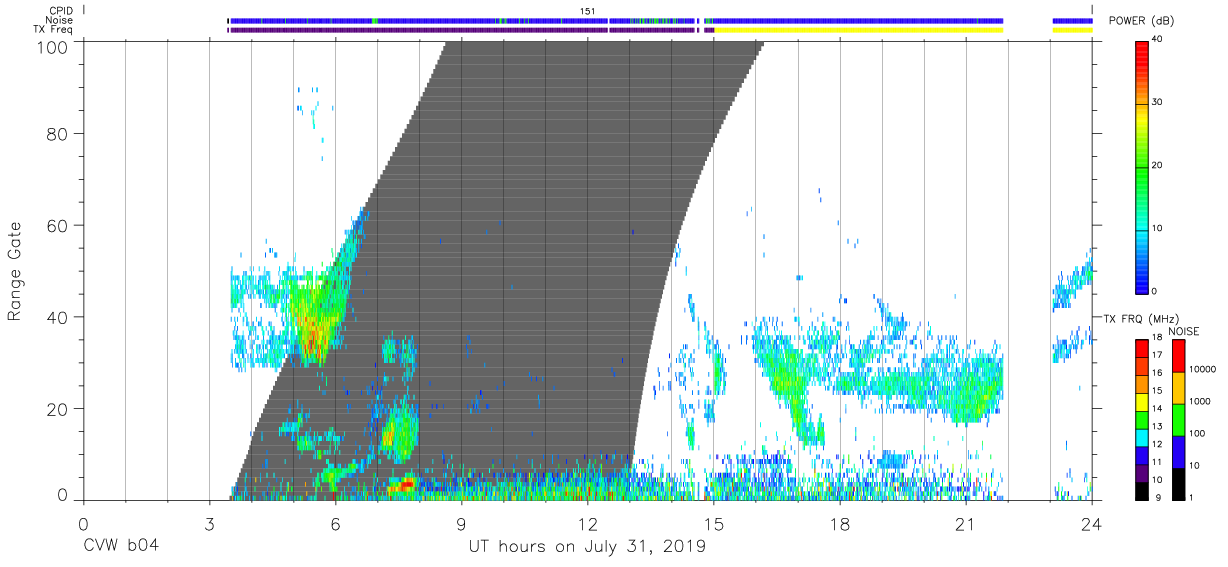The image size is (1228, 567).
Task: Click x-axis tick label '15'
Action: point(713,524)
